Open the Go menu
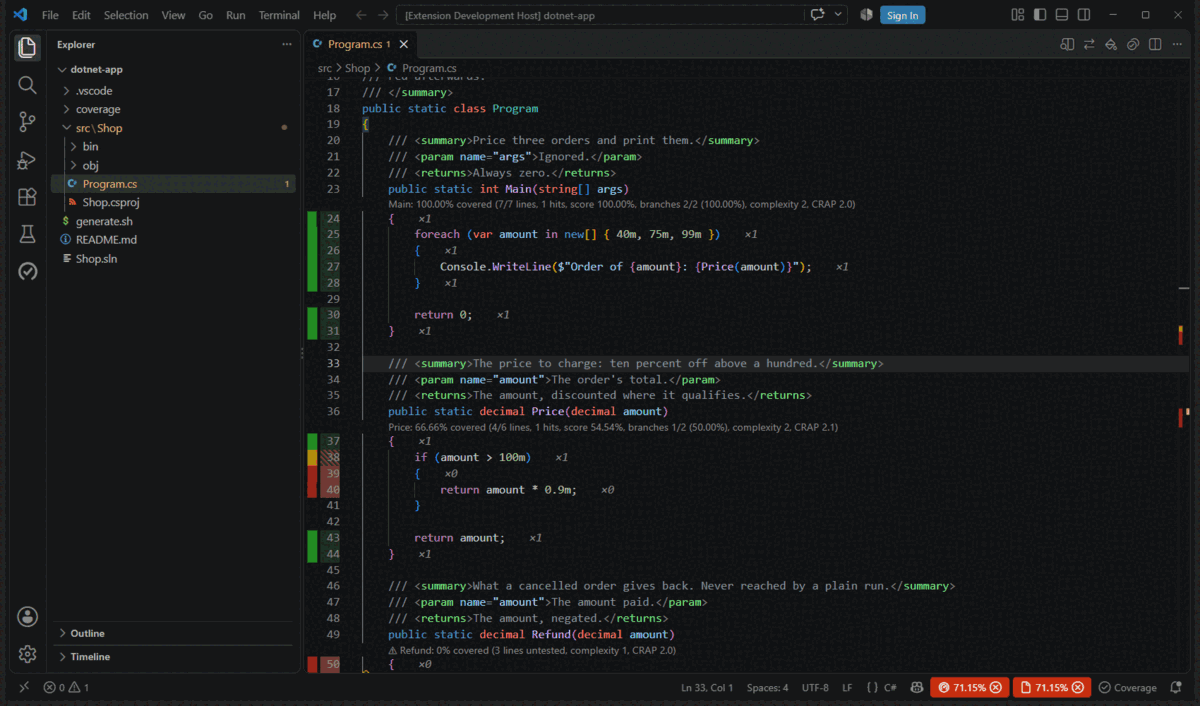The image size is (1200, 706). [x=205, y=15]
